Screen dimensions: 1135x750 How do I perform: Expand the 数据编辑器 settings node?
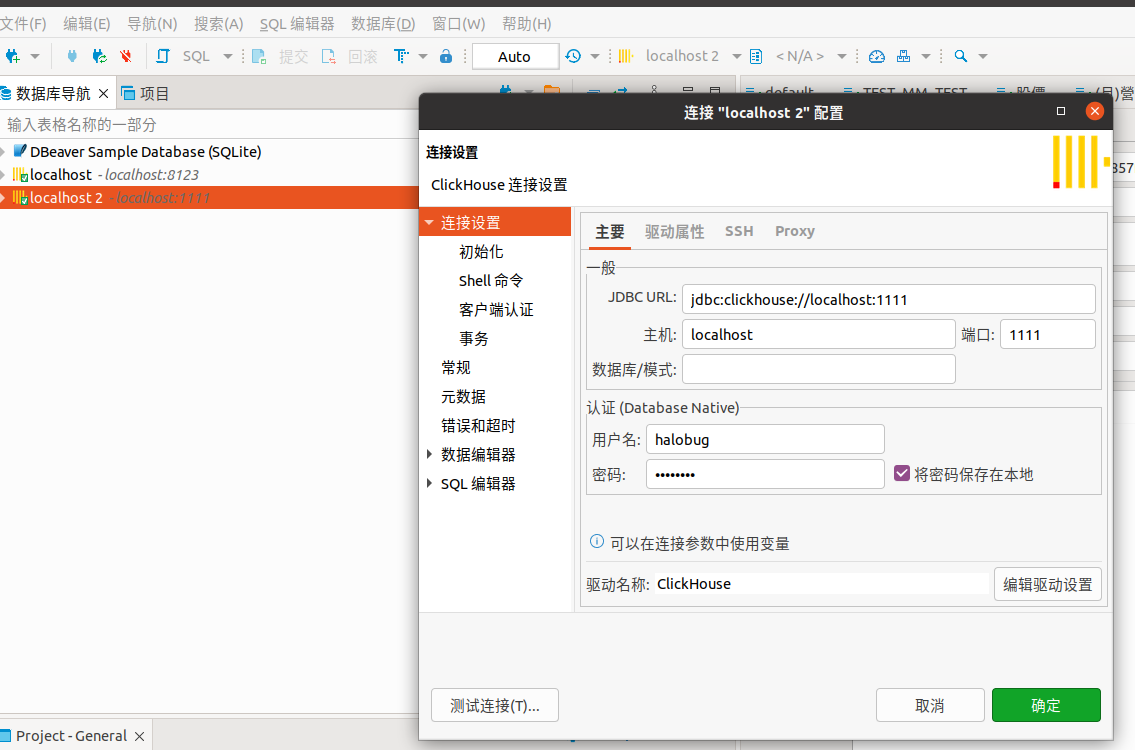tap(430, 454)
